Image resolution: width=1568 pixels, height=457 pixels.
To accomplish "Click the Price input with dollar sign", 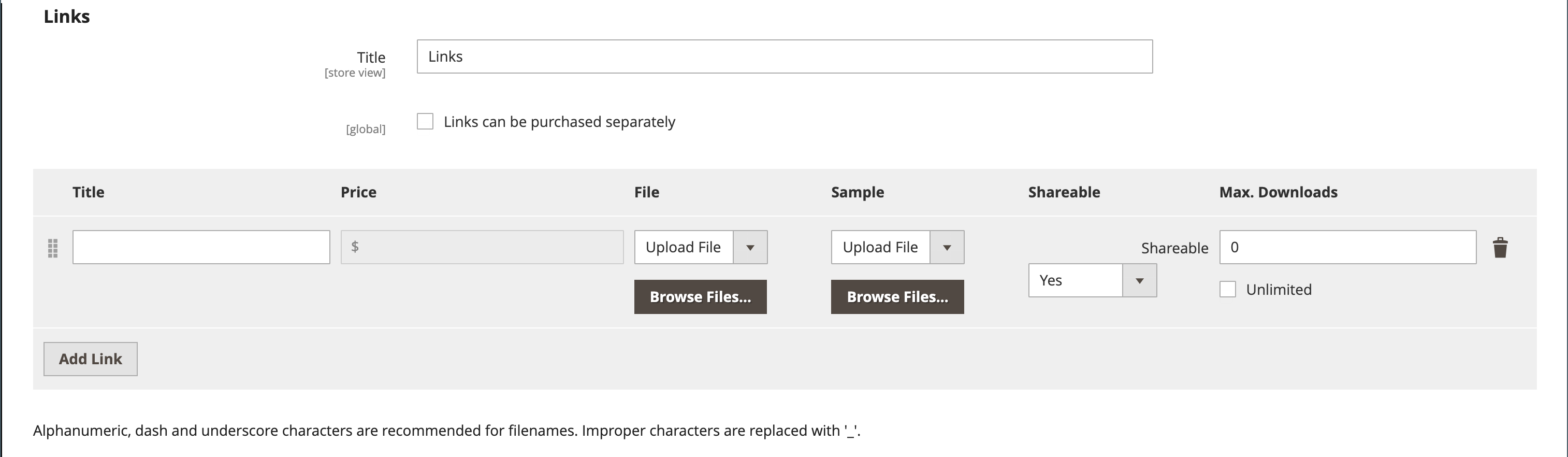I will pyautogui.click(x=482, y=247).
